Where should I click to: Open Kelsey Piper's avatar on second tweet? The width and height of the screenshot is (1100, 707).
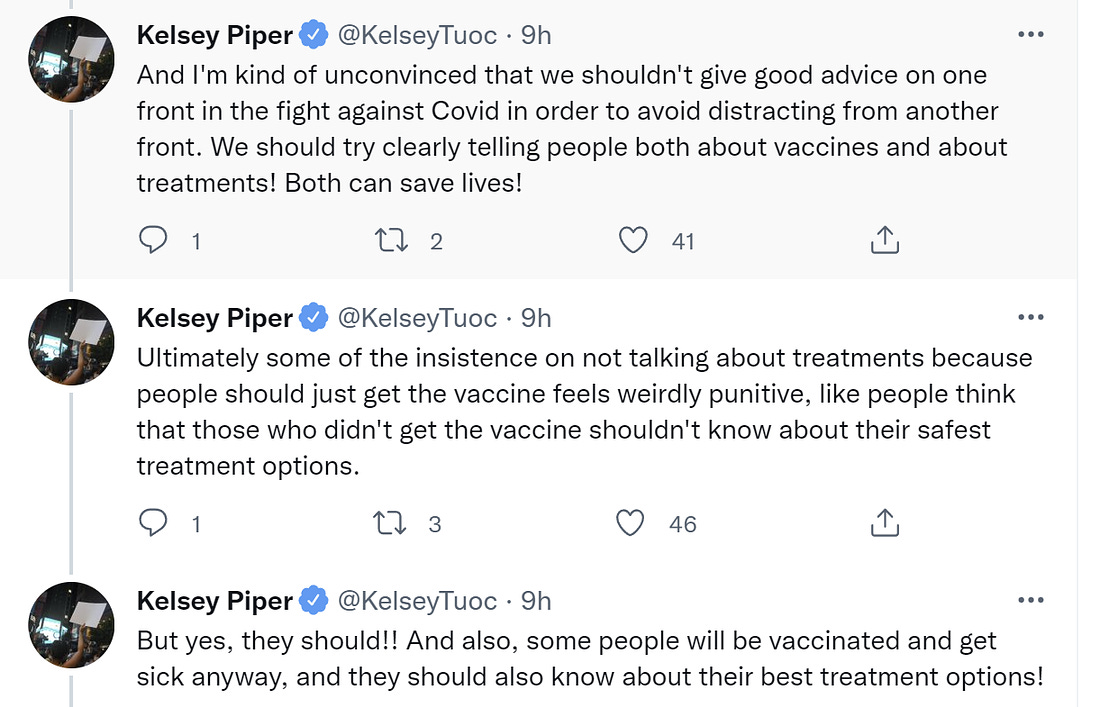tap(71, 342)
